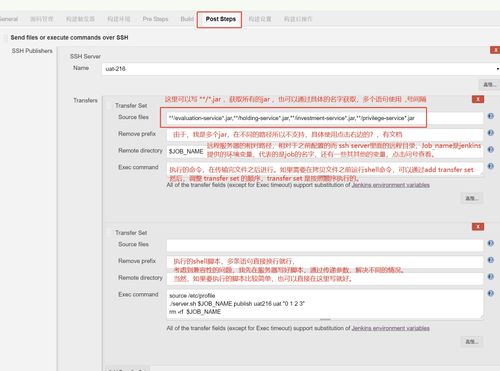Click the second Transfer Set Remote directory field
500x371 pixels.
click(325, 278)
